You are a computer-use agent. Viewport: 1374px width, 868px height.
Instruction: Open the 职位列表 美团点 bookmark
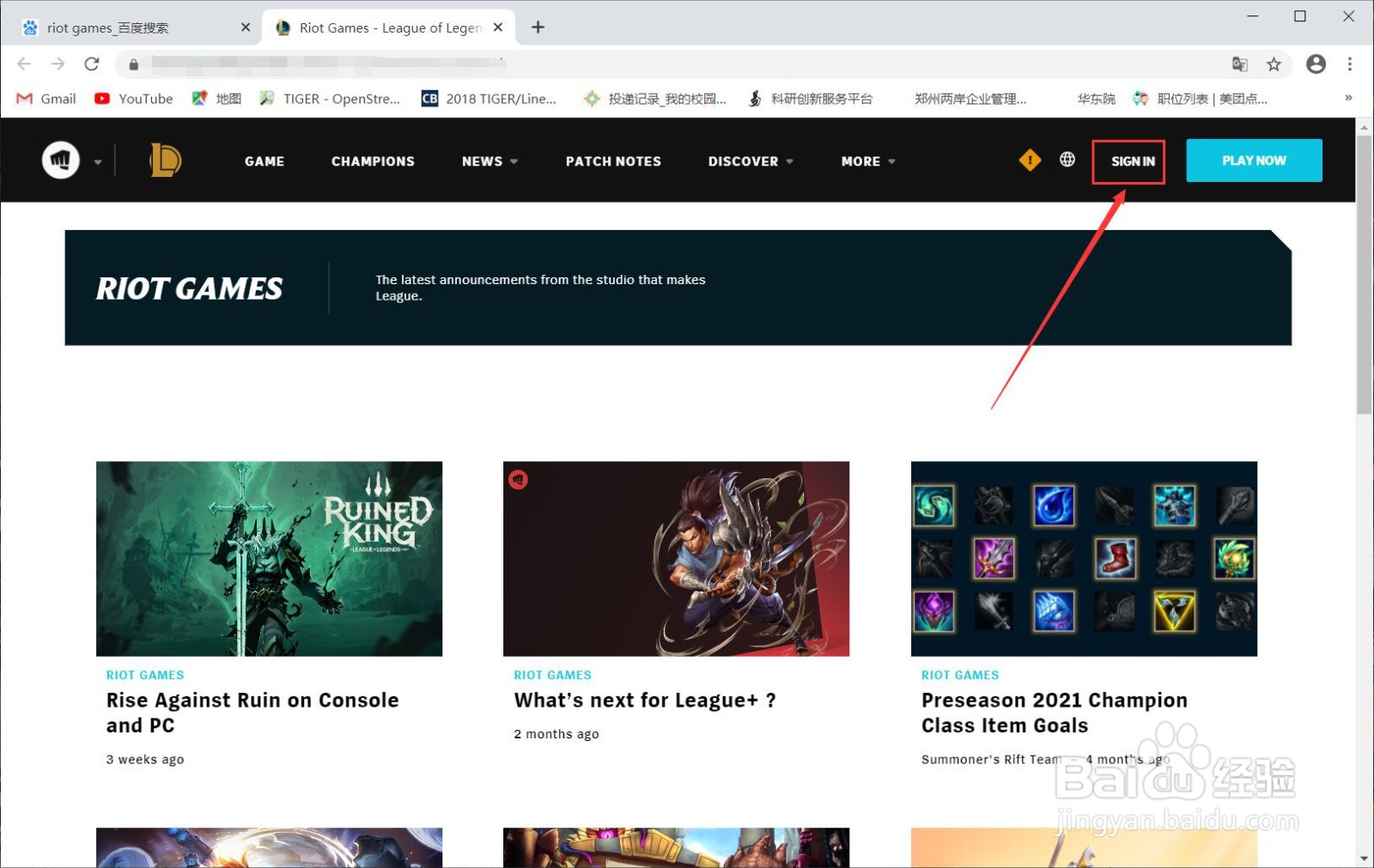point(1201,99)
